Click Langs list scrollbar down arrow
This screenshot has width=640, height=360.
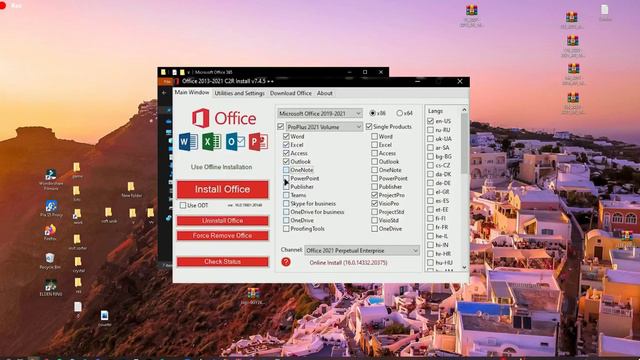[x=464, y=267]
